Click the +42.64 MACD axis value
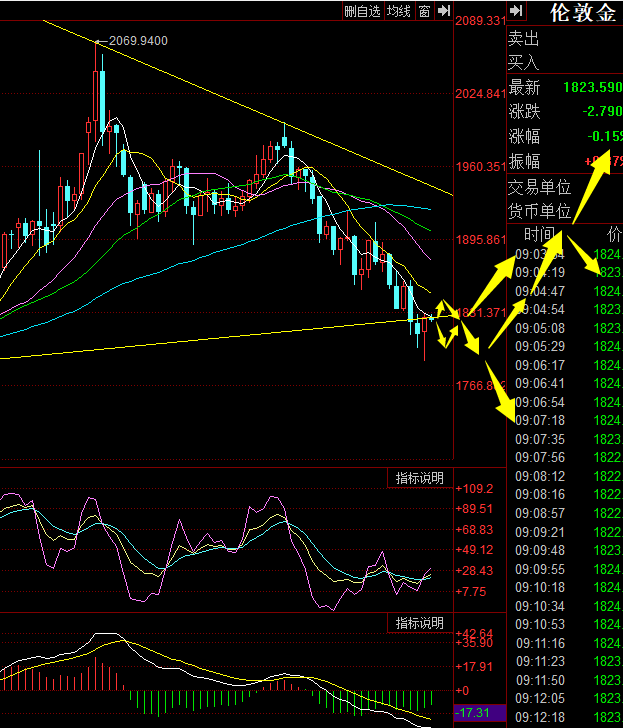 [x=474, y=633]
